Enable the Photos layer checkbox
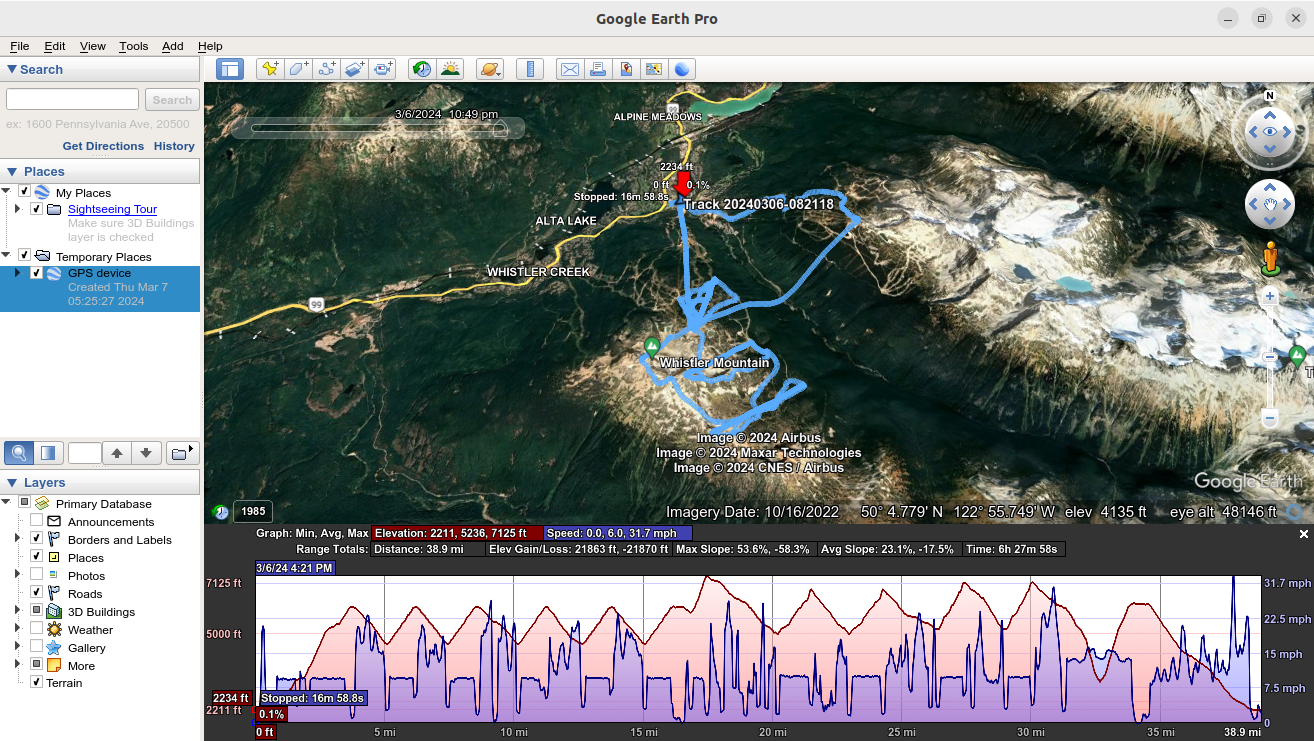 point(37,575)
